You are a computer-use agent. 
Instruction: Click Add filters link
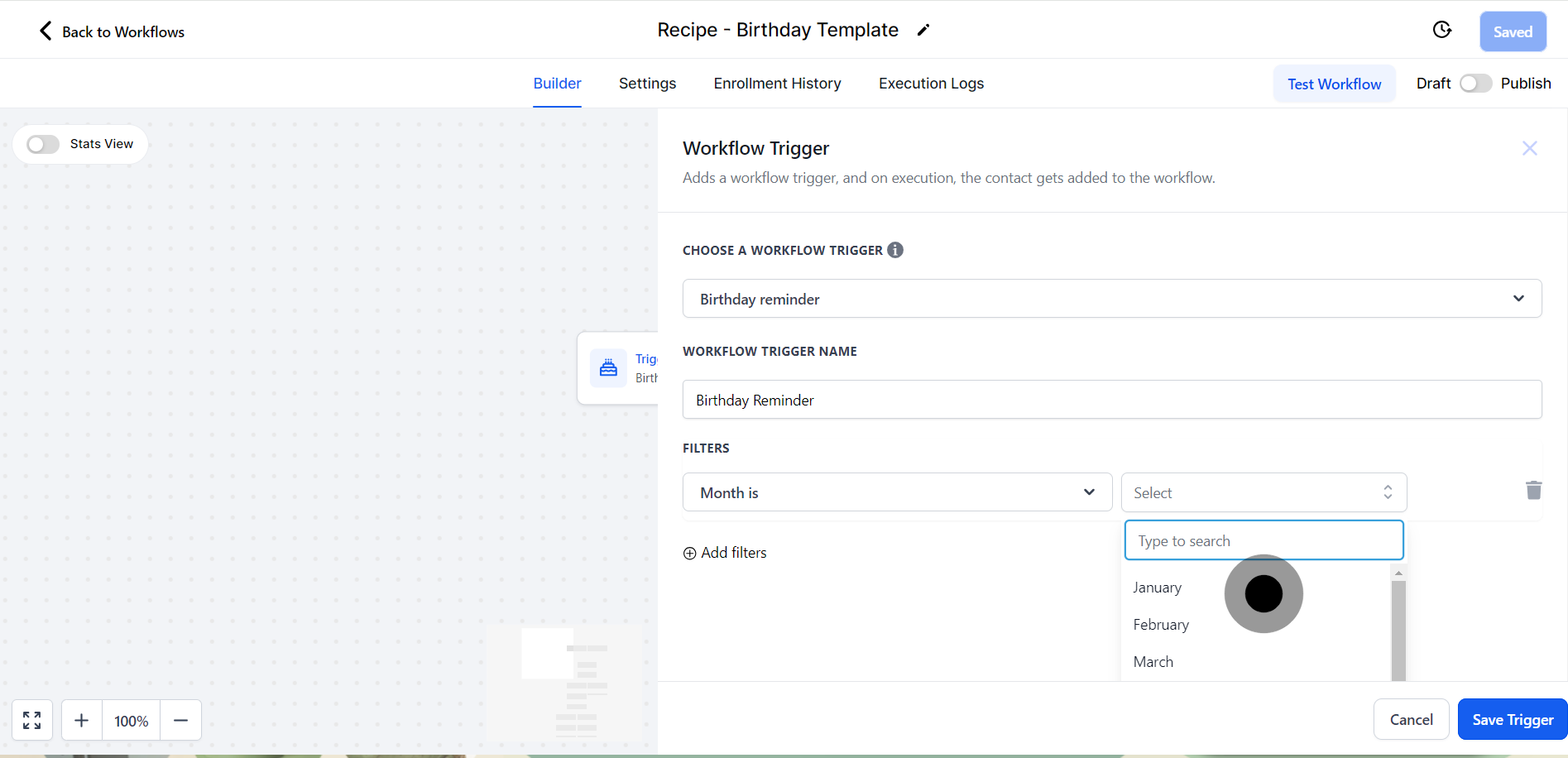tap(725, 553)
